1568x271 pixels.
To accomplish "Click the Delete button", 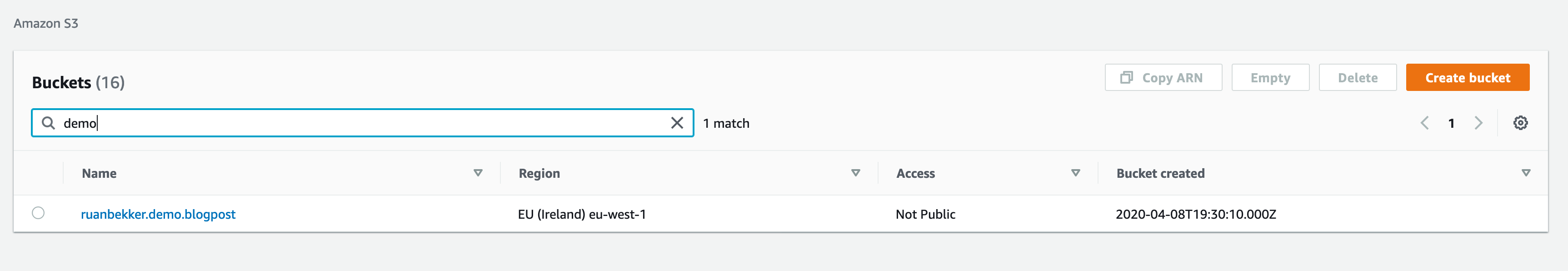I will [1358, 77].
